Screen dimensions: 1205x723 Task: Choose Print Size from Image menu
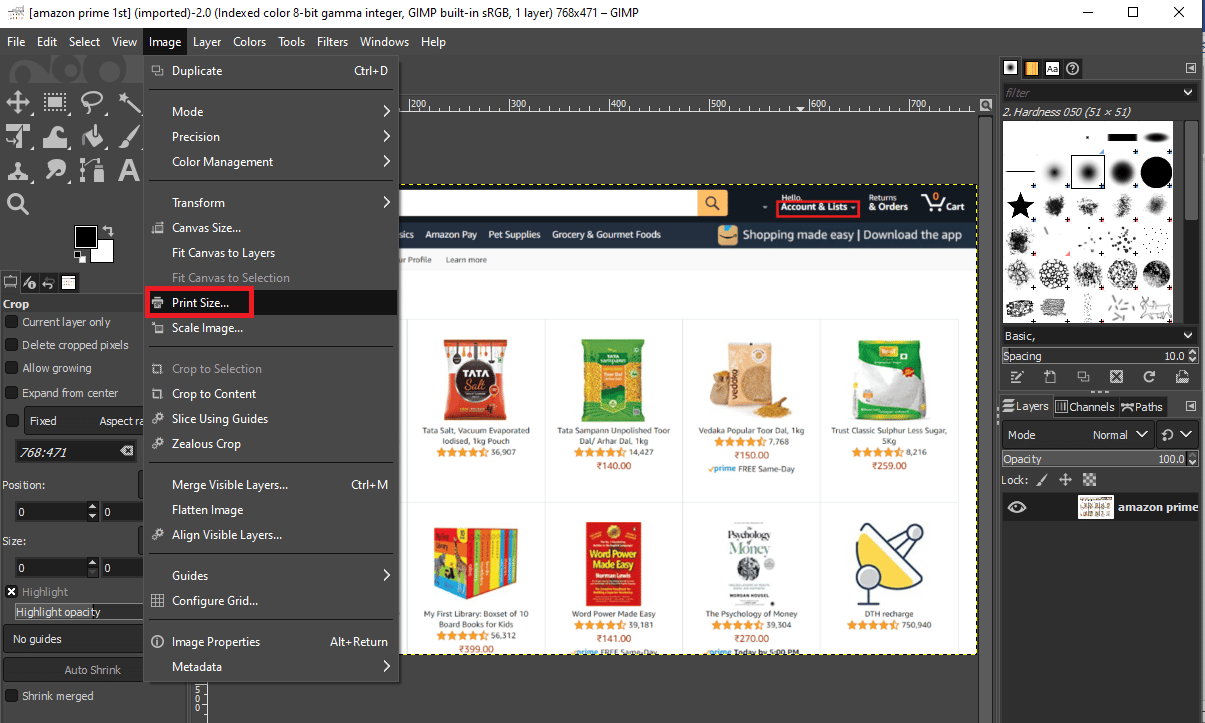272,302
